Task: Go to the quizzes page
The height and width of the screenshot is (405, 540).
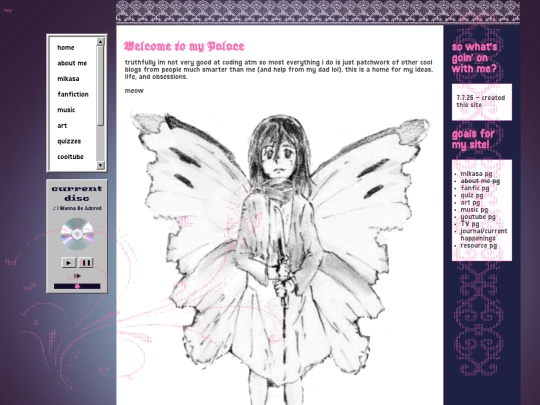Action: pos(69,141)
